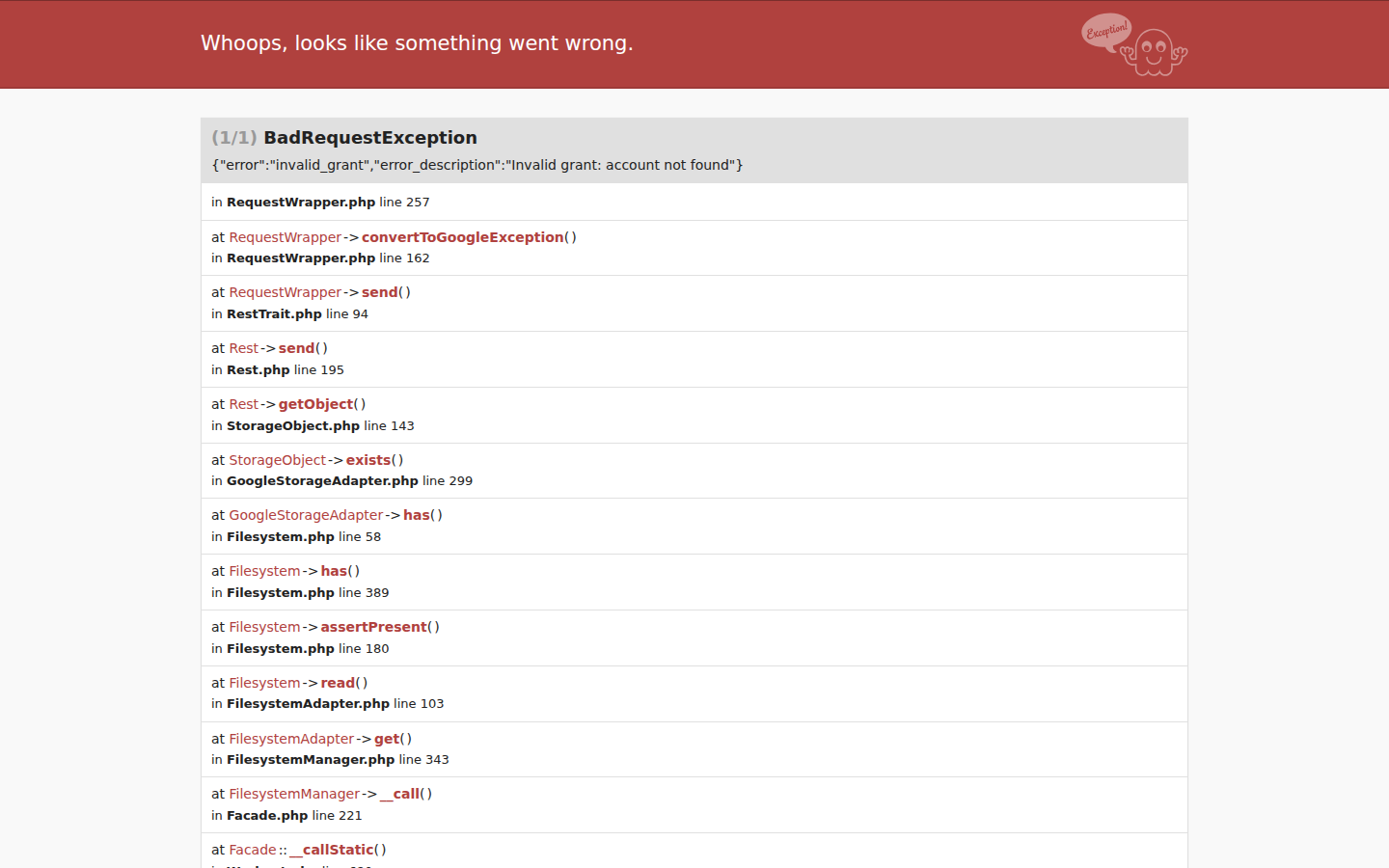Click the first RequestWrapper class name
The width and height of the screenshot is (1389, 868).
tap(285, 237)
